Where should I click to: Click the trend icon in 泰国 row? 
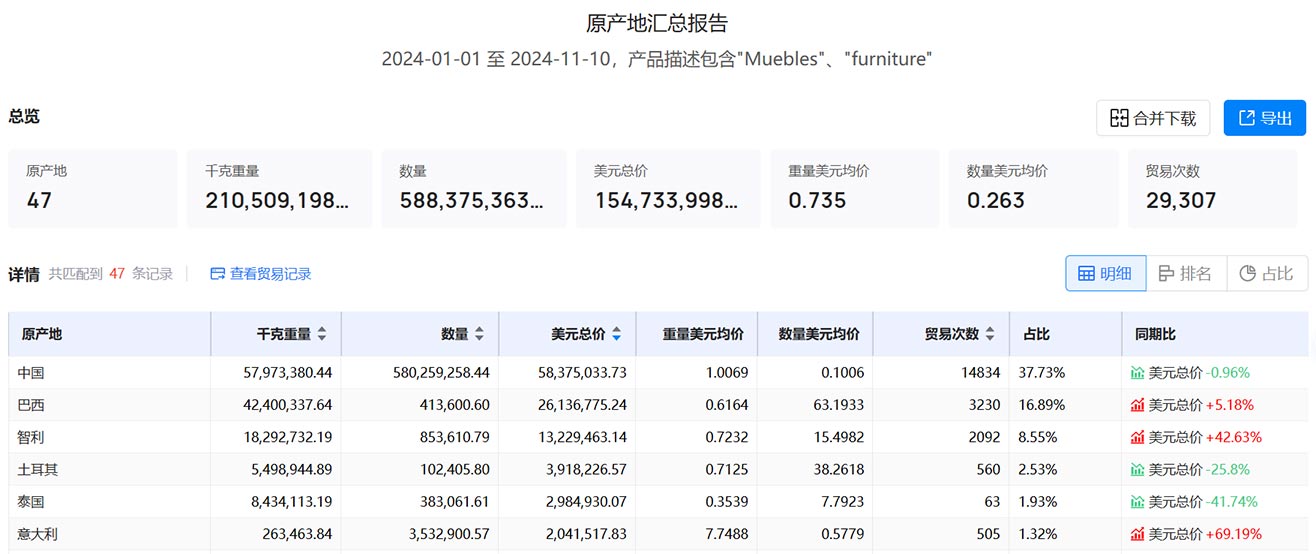click(x=1137, y=502)
